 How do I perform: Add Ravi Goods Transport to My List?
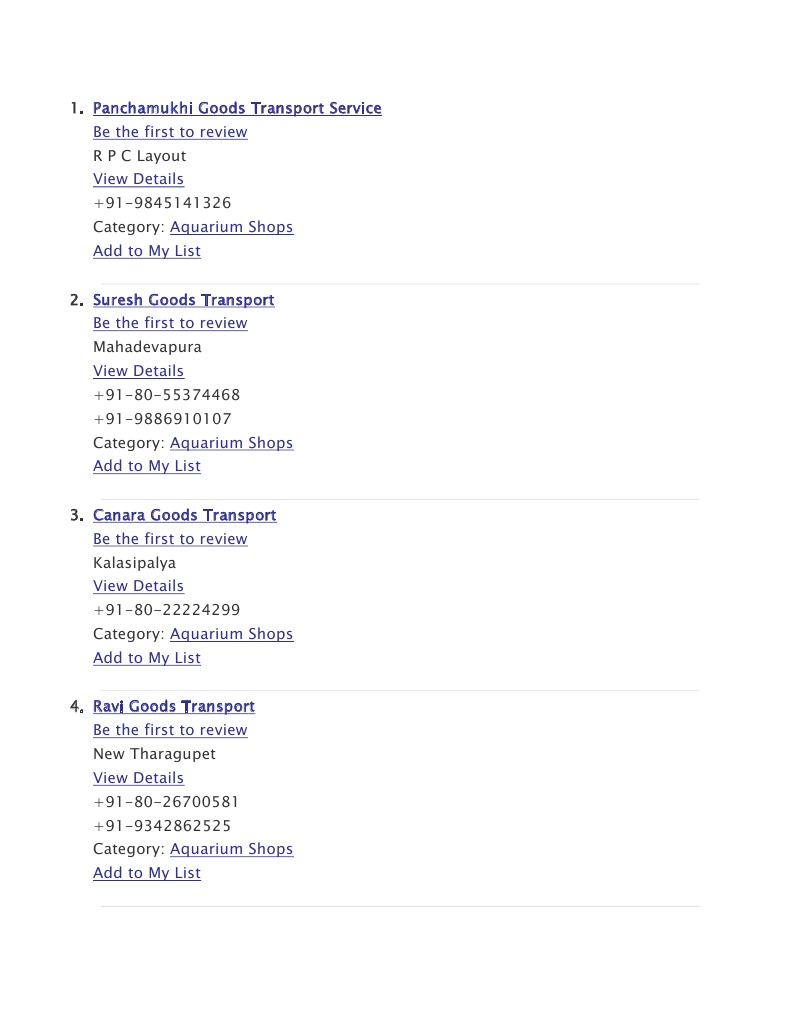pos(147,873)
